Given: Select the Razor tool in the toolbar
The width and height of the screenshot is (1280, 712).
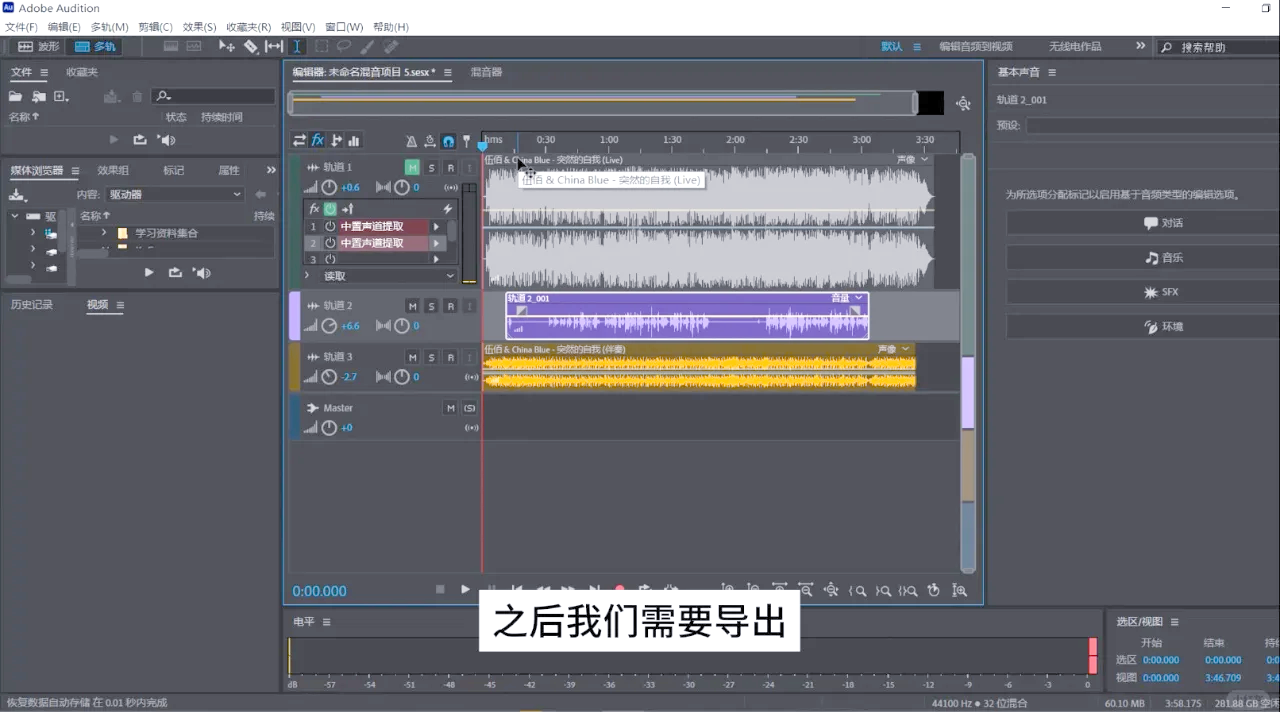Looking at the screenshot, I should [x=251, y=46].
